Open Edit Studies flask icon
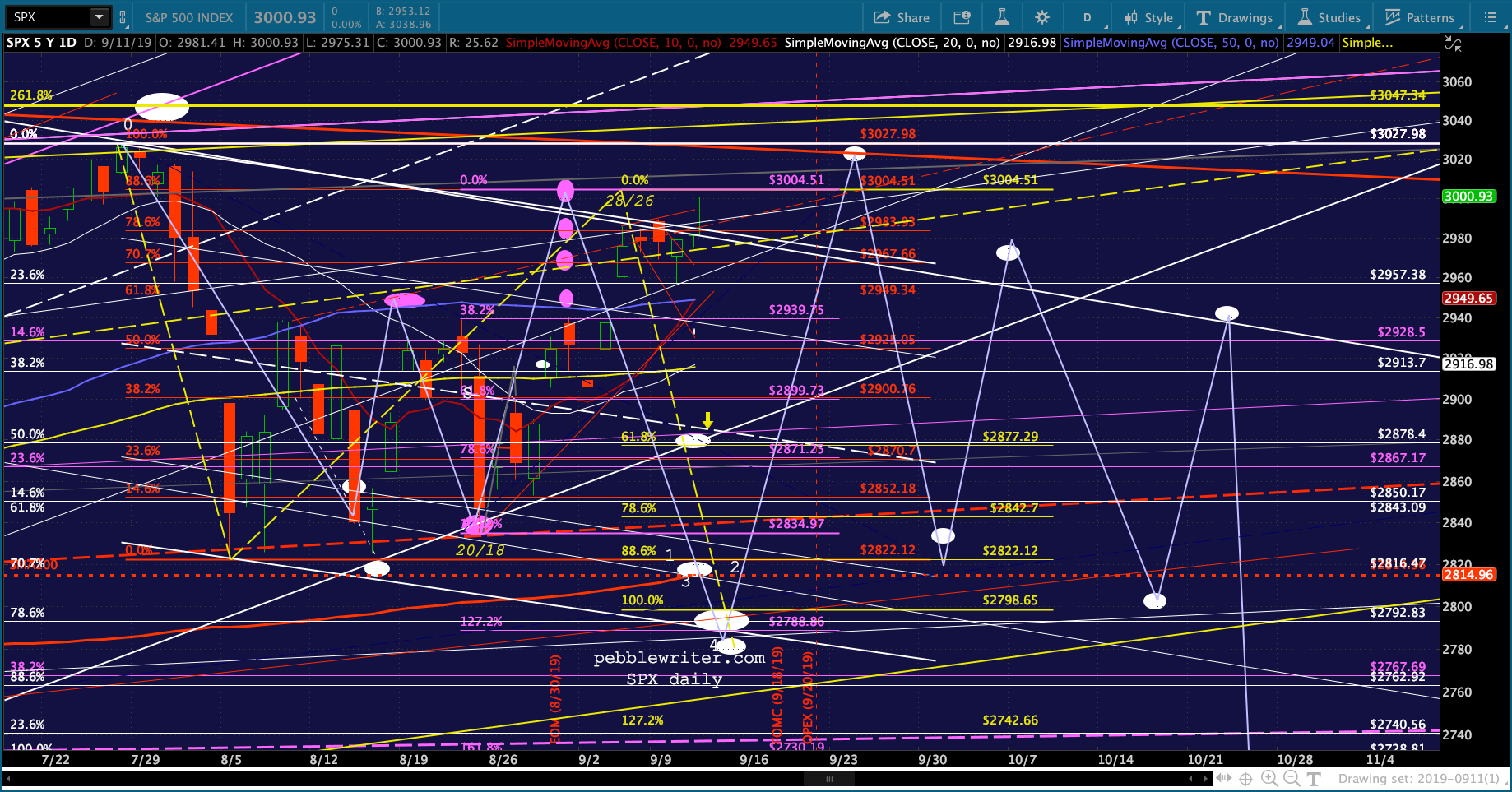1512x792 pixels. 1001,17
